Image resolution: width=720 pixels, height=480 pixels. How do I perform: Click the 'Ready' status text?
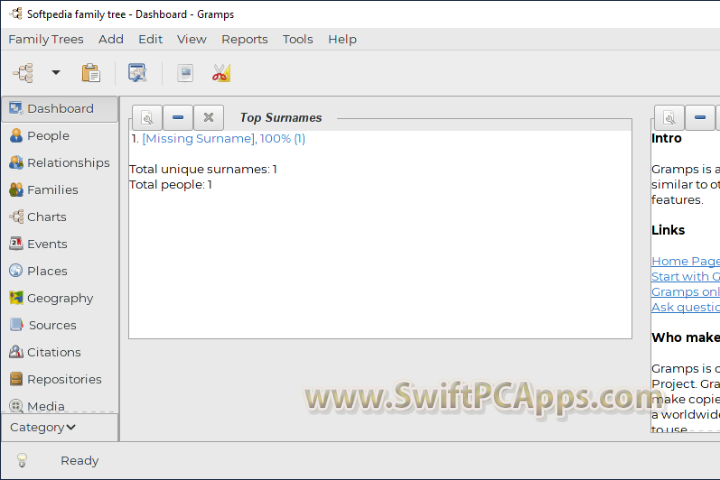pos(79,461)
